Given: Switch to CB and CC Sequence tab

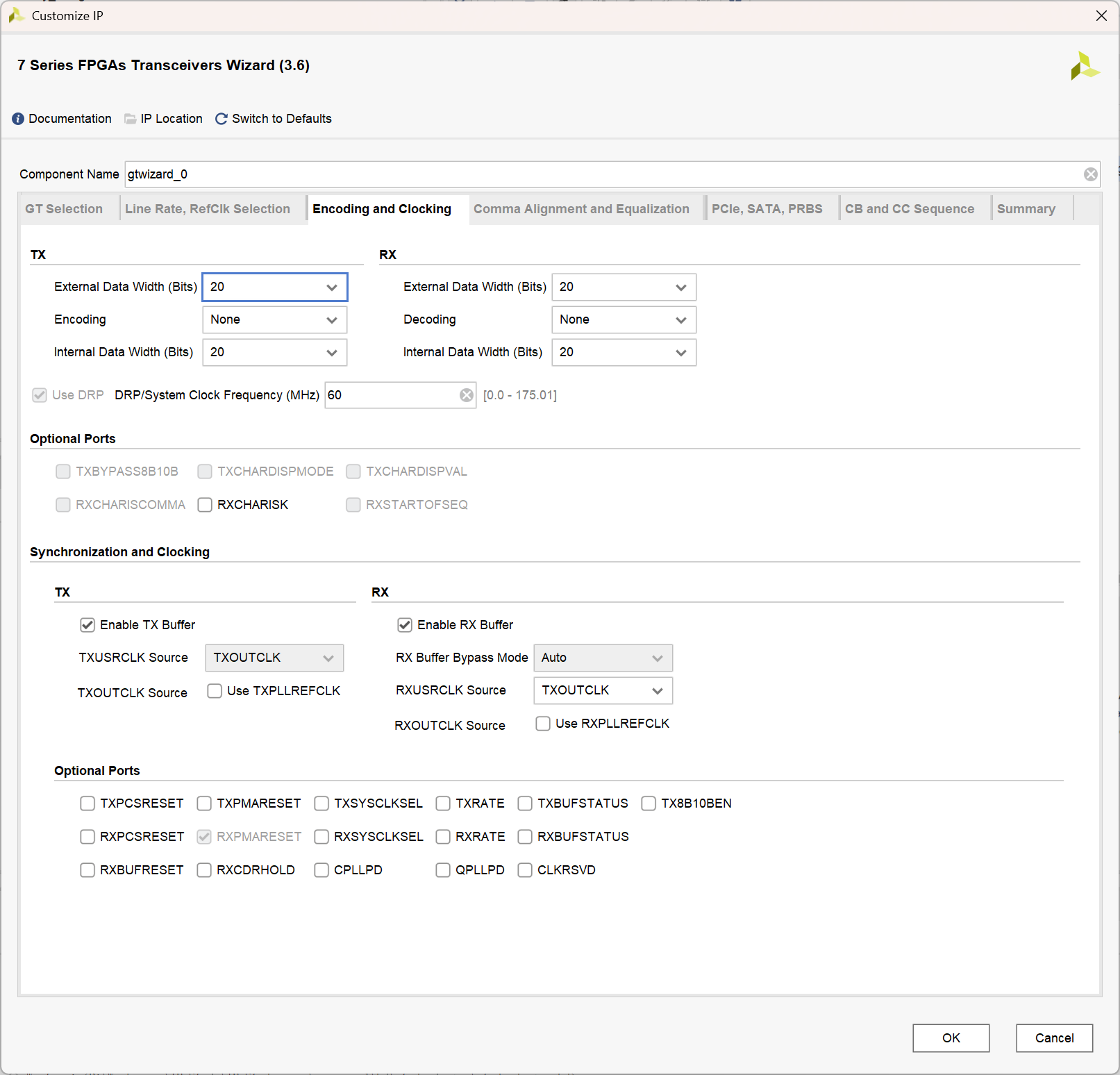Looking at the screenshot, I should 910,209.
